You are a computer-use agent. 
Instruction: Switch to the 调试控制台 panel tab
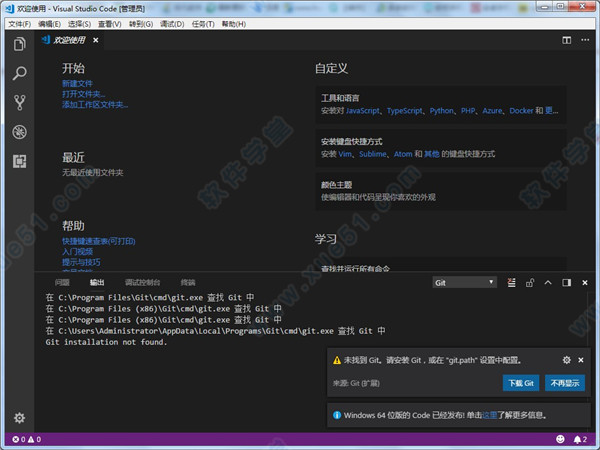tap(142, 282)
